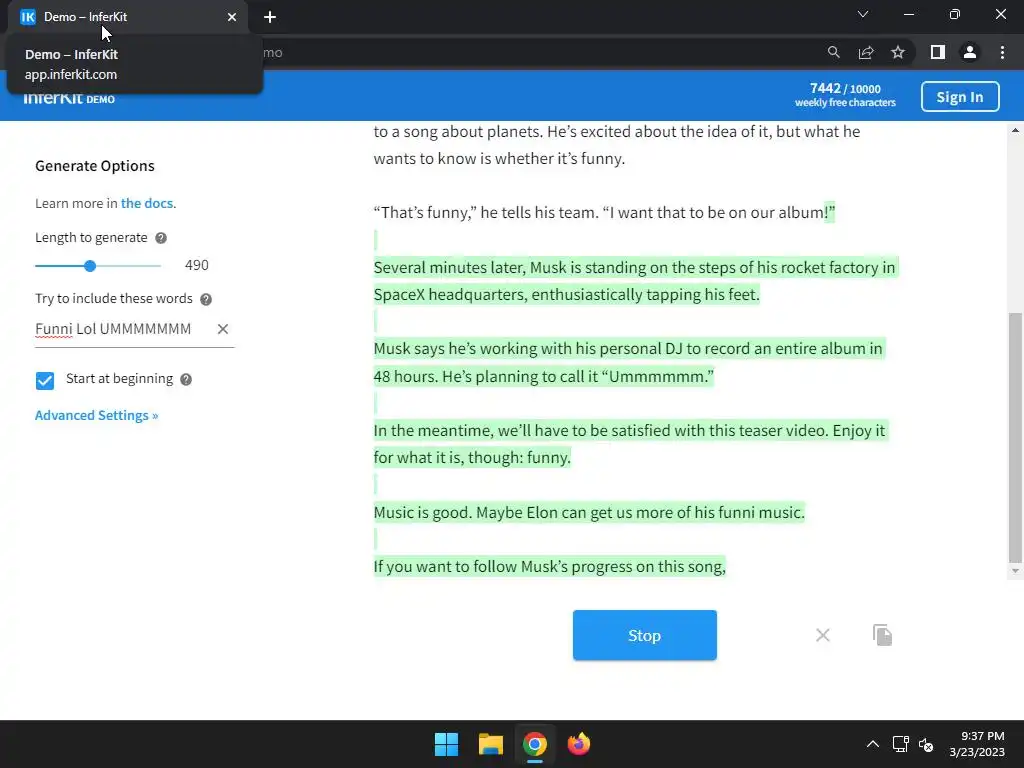Click the 7442 / 10000 weekly free characters counter

click(x=845, y=95)
